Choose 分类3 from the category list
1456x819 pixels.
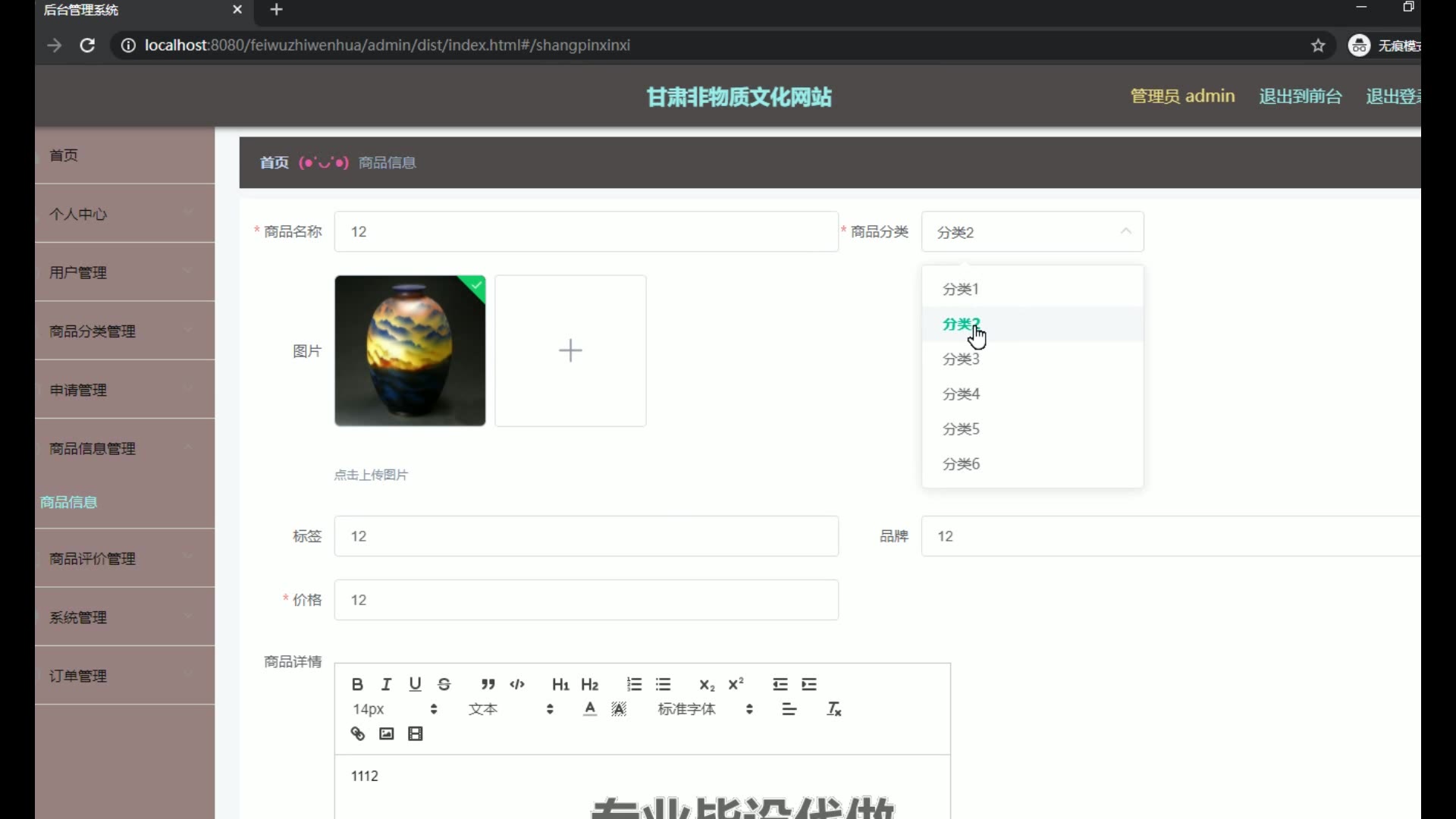pos(961,359)
